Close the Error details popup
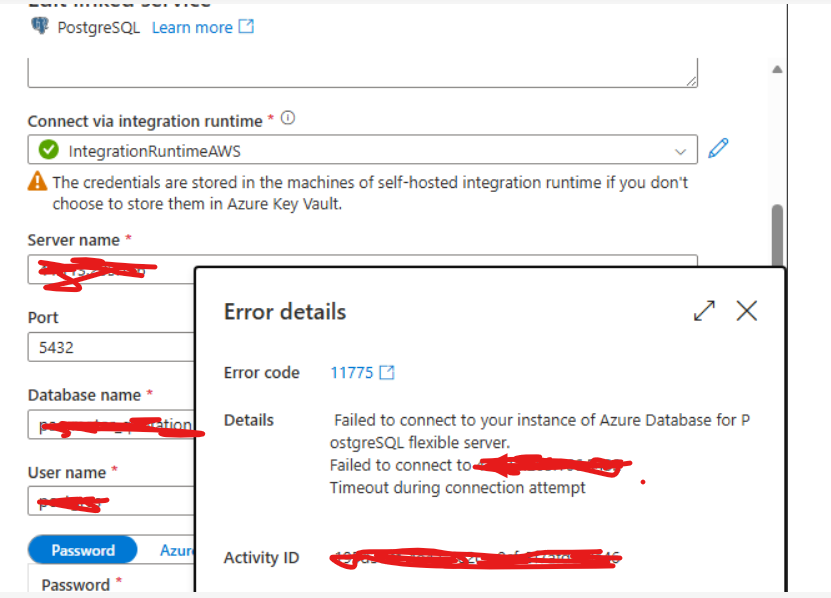 747,311
